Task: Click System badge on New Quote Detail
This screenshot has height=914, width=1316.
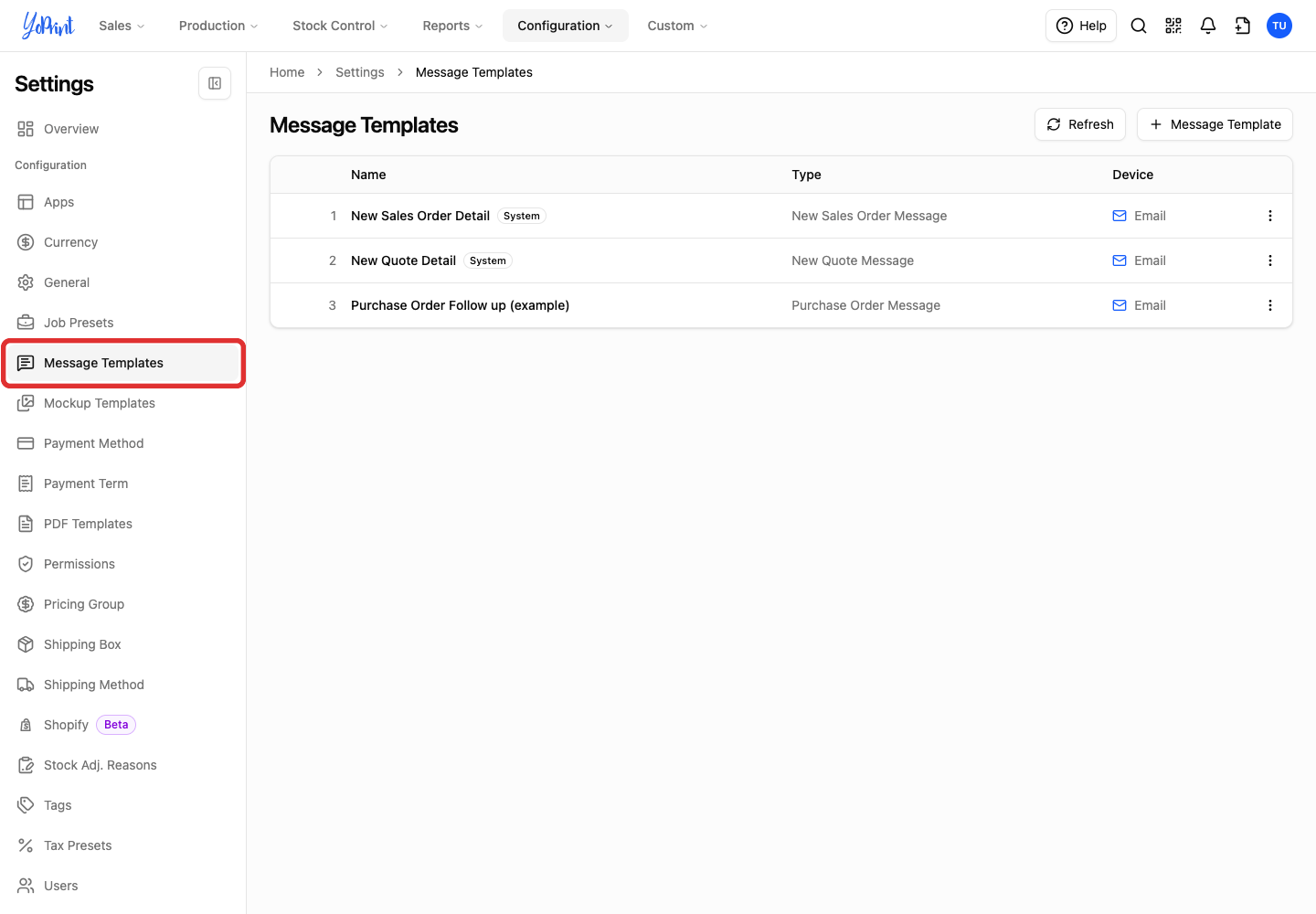Action: 488,260
